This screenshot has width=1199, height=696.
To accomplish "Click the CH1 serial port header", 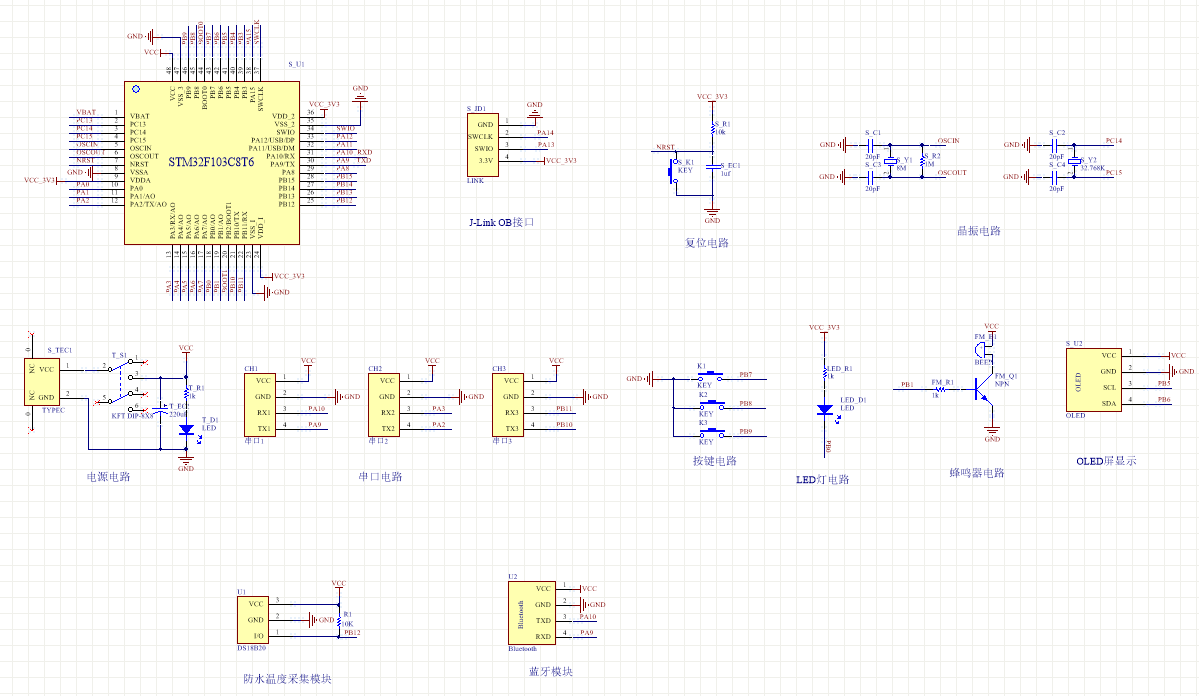I will click(x=260, y=404).
